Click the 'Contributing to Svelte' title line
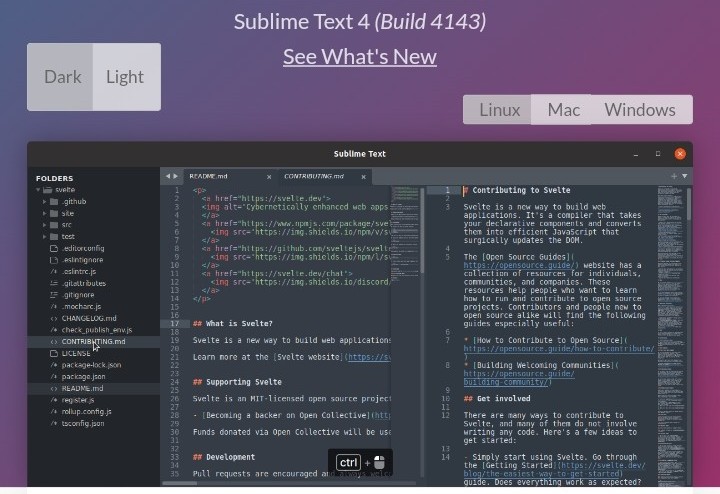 point(517,190)
